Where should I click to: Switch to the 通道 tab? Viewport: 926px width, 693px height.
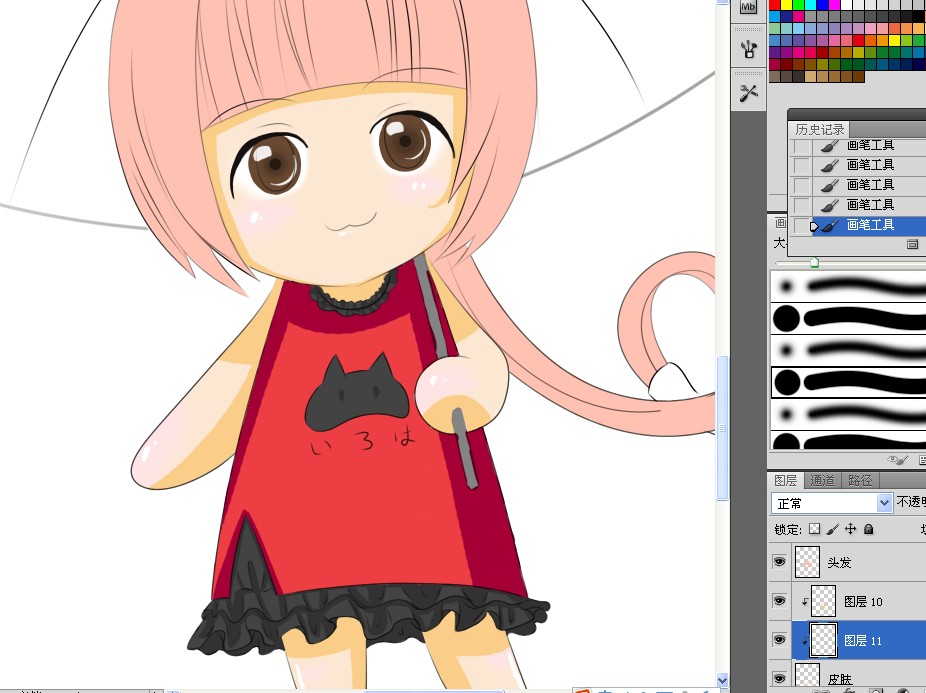pyautogui.click(x=822, y=480)
